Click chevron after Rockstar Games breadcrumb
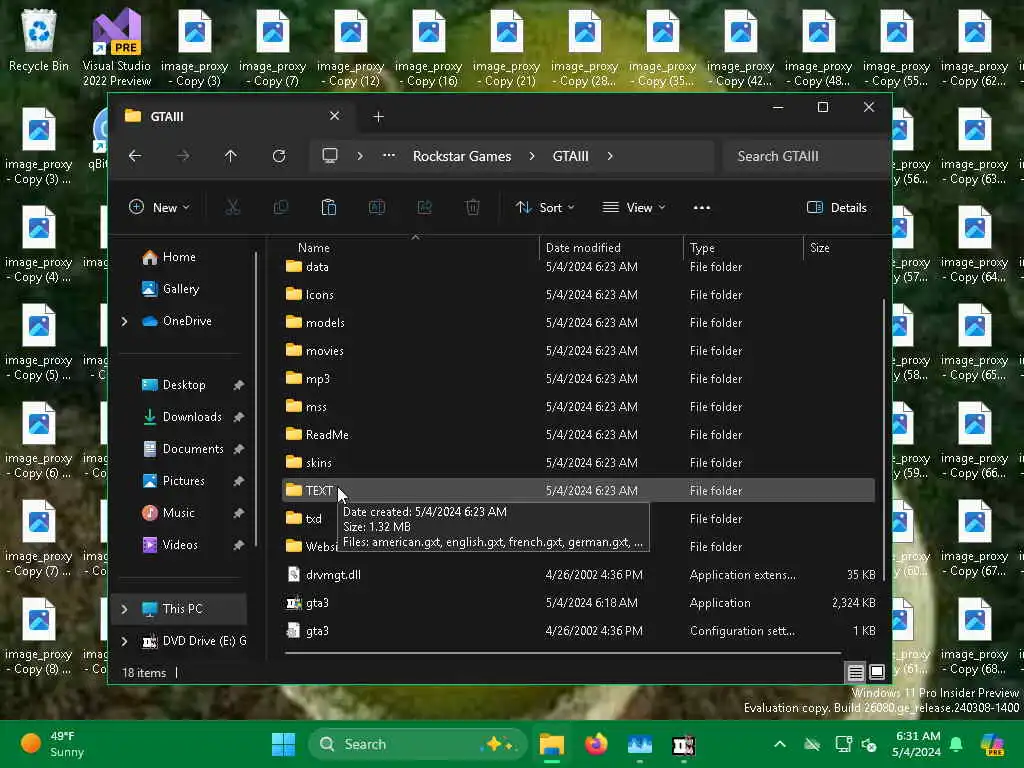The width and height of the screenshot is (1024, 768). (532, 156)
